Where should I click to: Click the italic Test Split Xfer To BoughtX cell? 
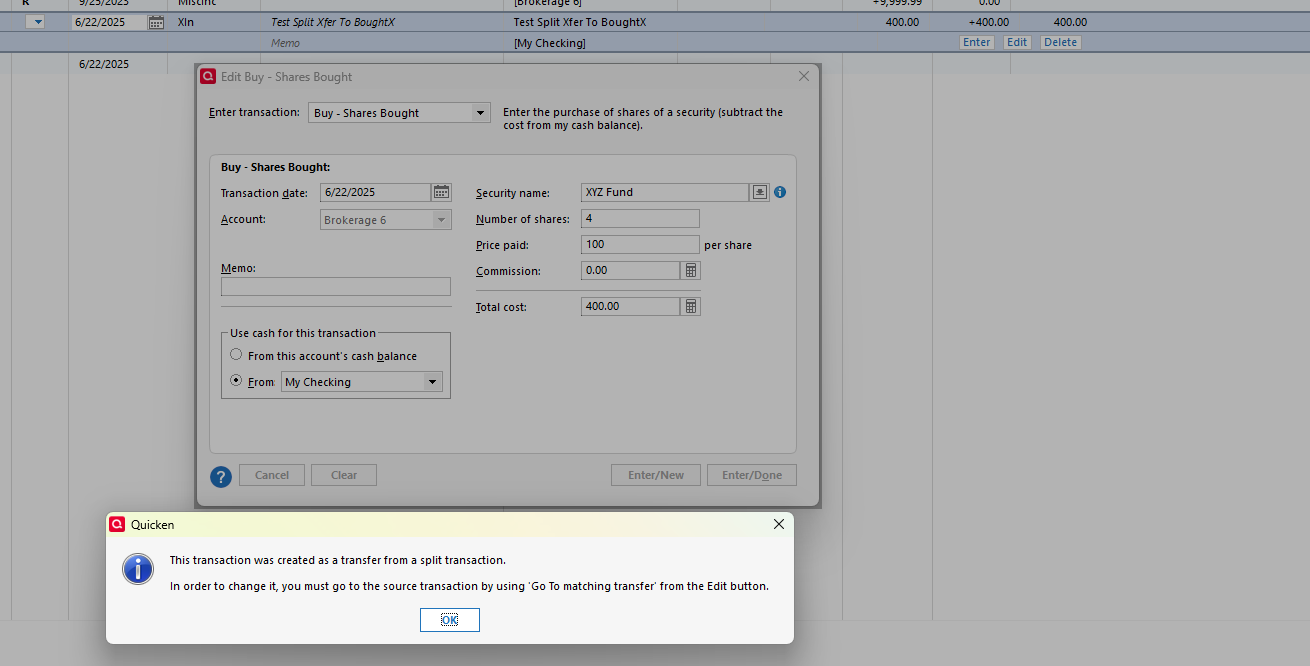333,22
